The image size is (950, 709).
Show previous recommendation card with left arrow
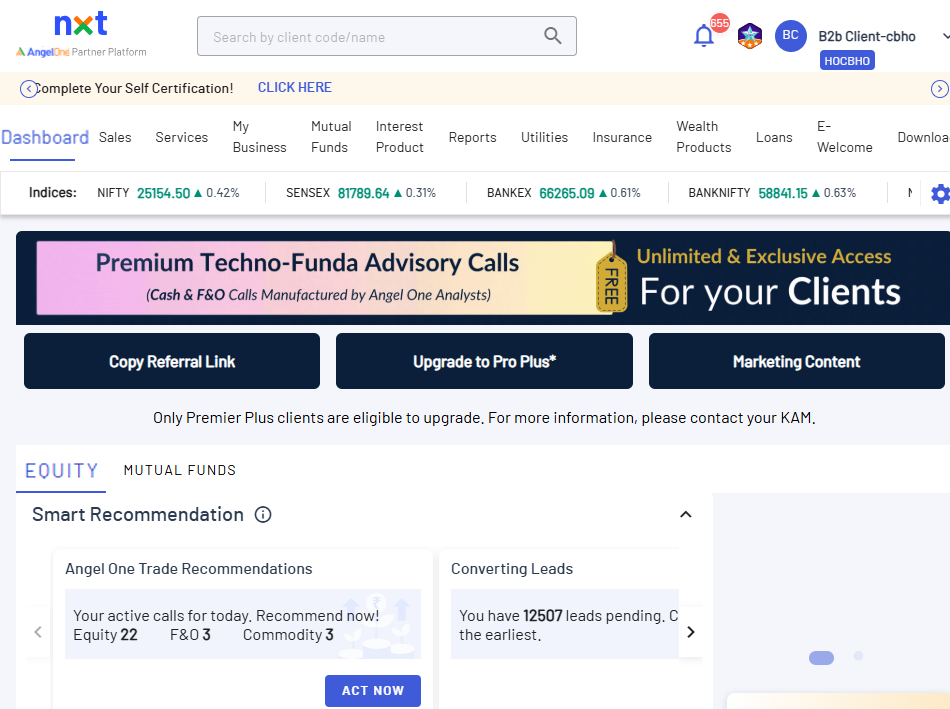[38, 632]
